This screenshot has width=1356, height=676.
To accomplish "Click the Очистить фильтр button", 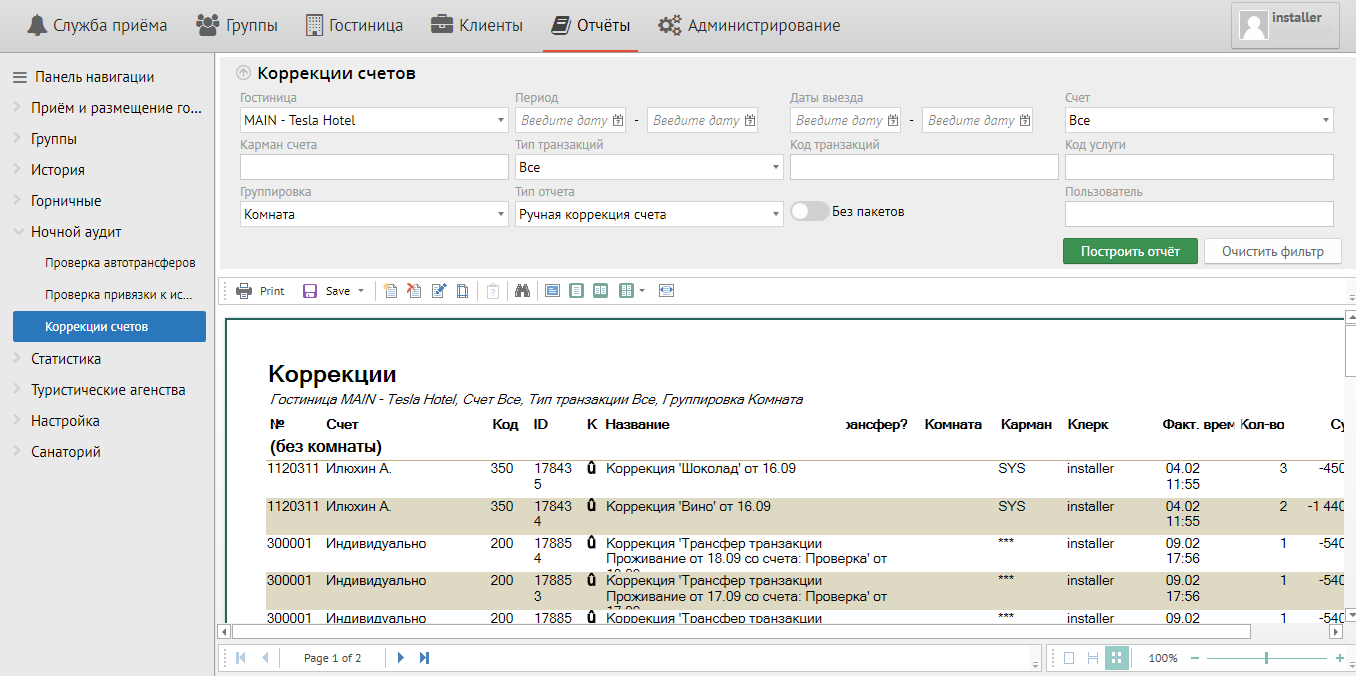I will pyautogui.click(x=1272, y=251).
